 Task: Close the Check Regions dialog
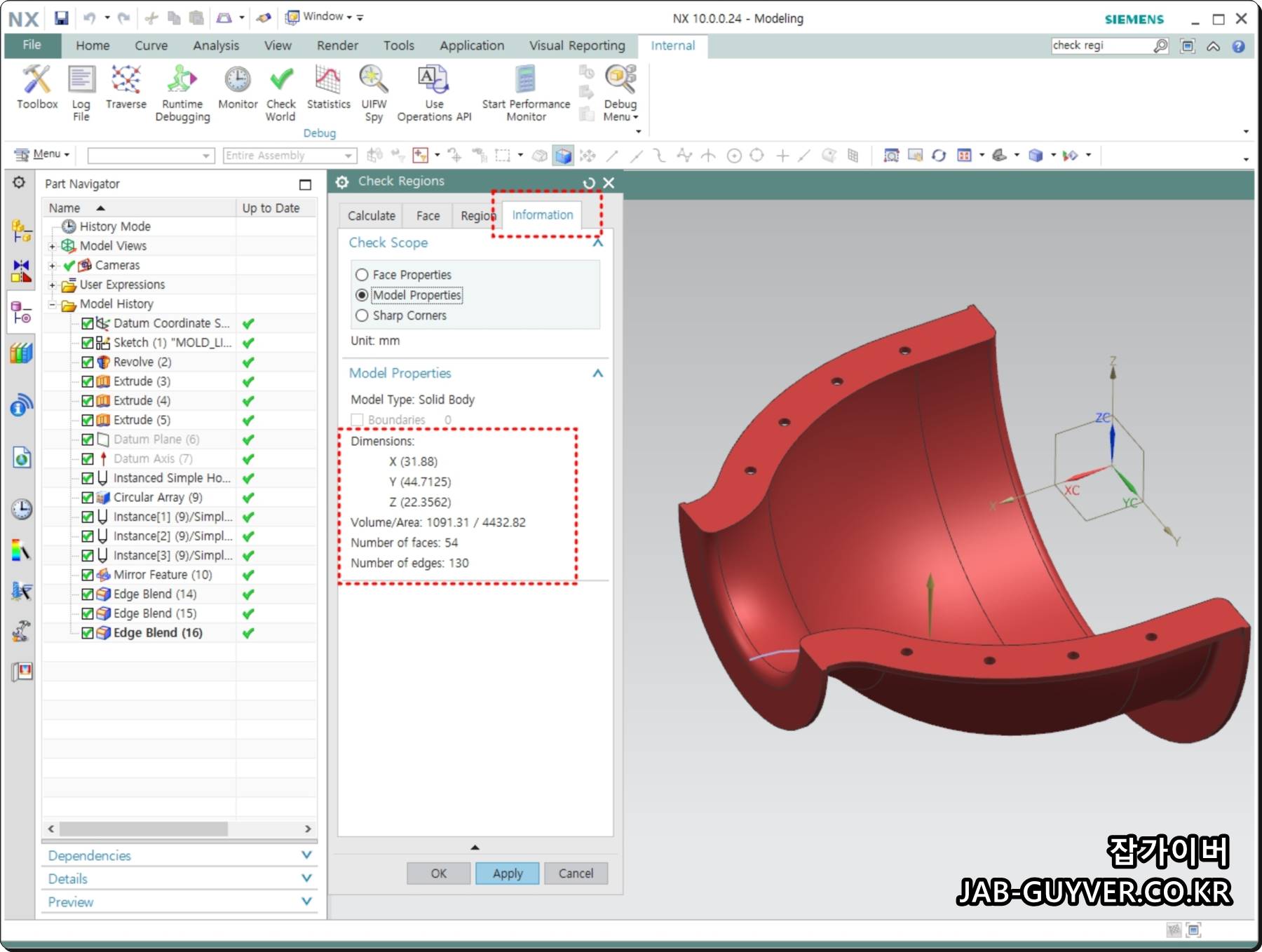609,182
